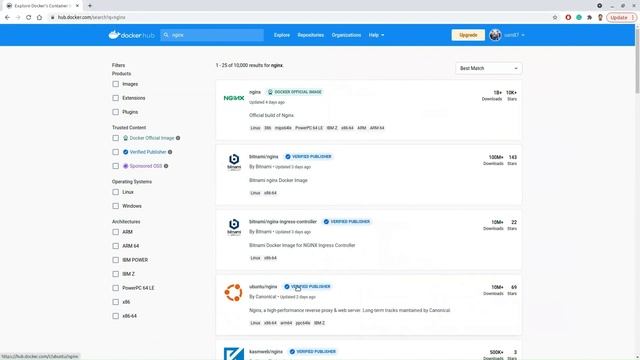This screenshot has height=360, width=640.
Task: Enable Verified Publisher filter checkbox
Action: pos(116,152)
